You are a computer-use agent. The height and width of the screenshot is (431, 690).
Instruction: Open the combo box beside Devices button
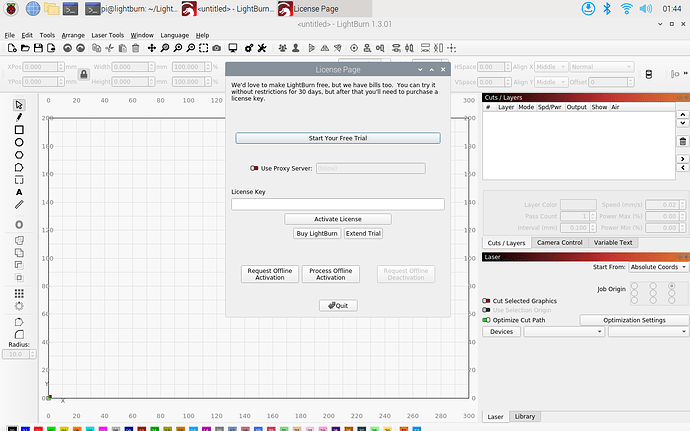coord(563,332)
